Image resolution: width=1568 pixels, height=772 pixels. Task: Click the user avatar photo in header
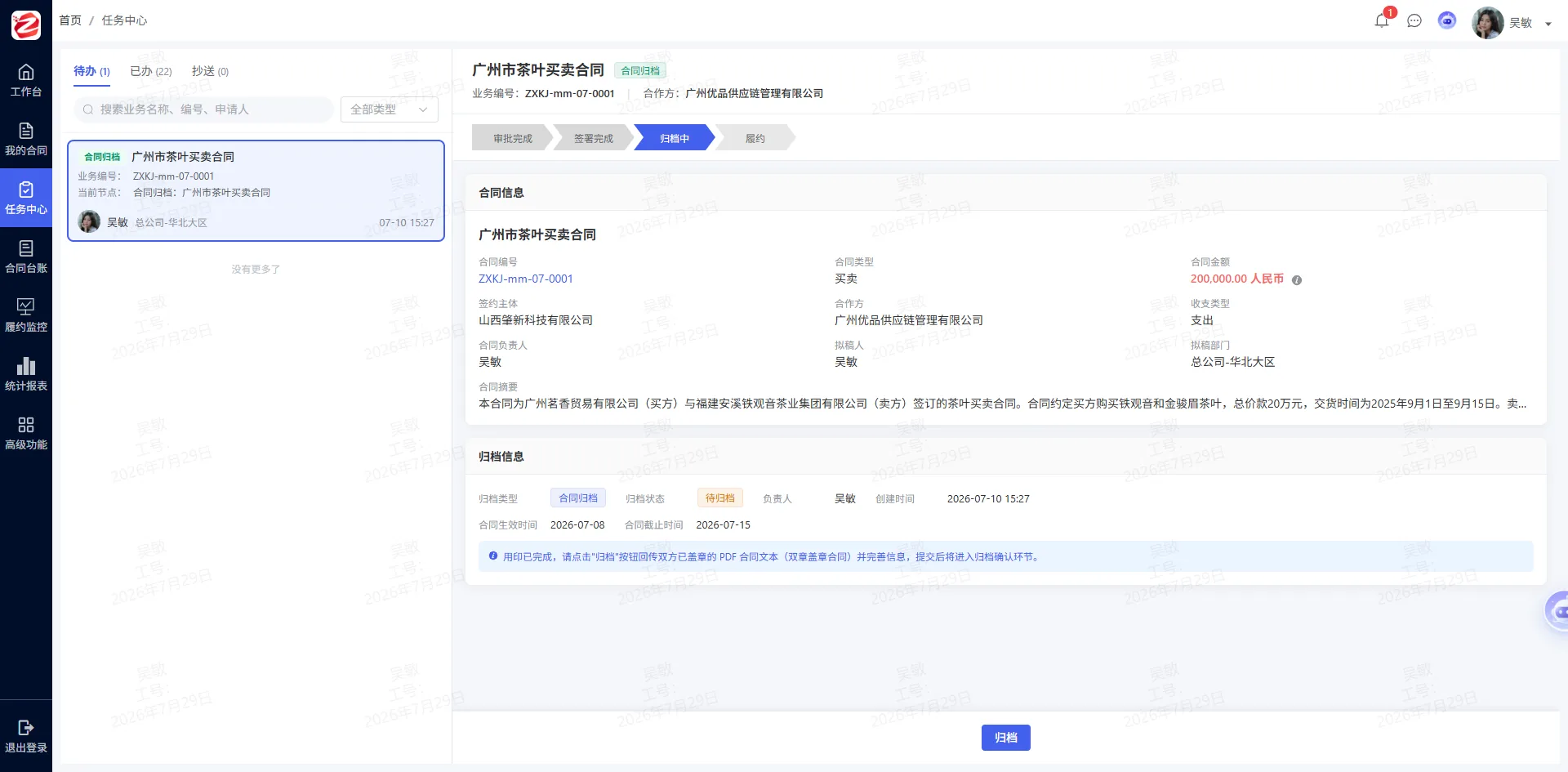click(x=1488, y=22)
